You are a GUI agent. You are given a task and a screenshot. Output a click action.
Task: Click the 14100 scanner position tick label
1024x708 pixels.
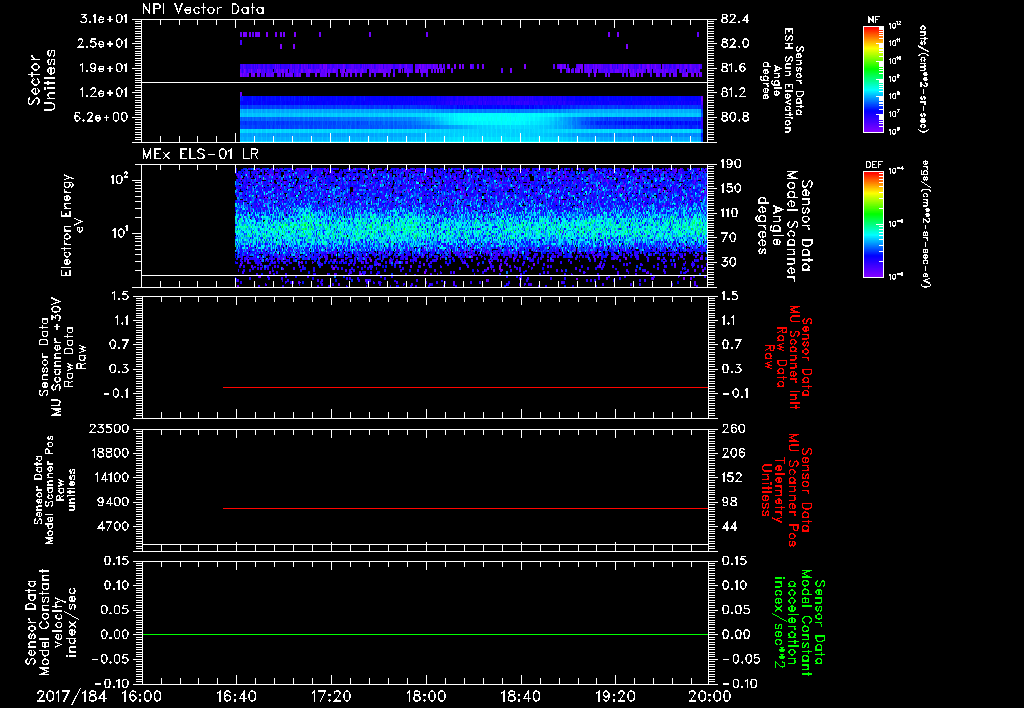110,477
